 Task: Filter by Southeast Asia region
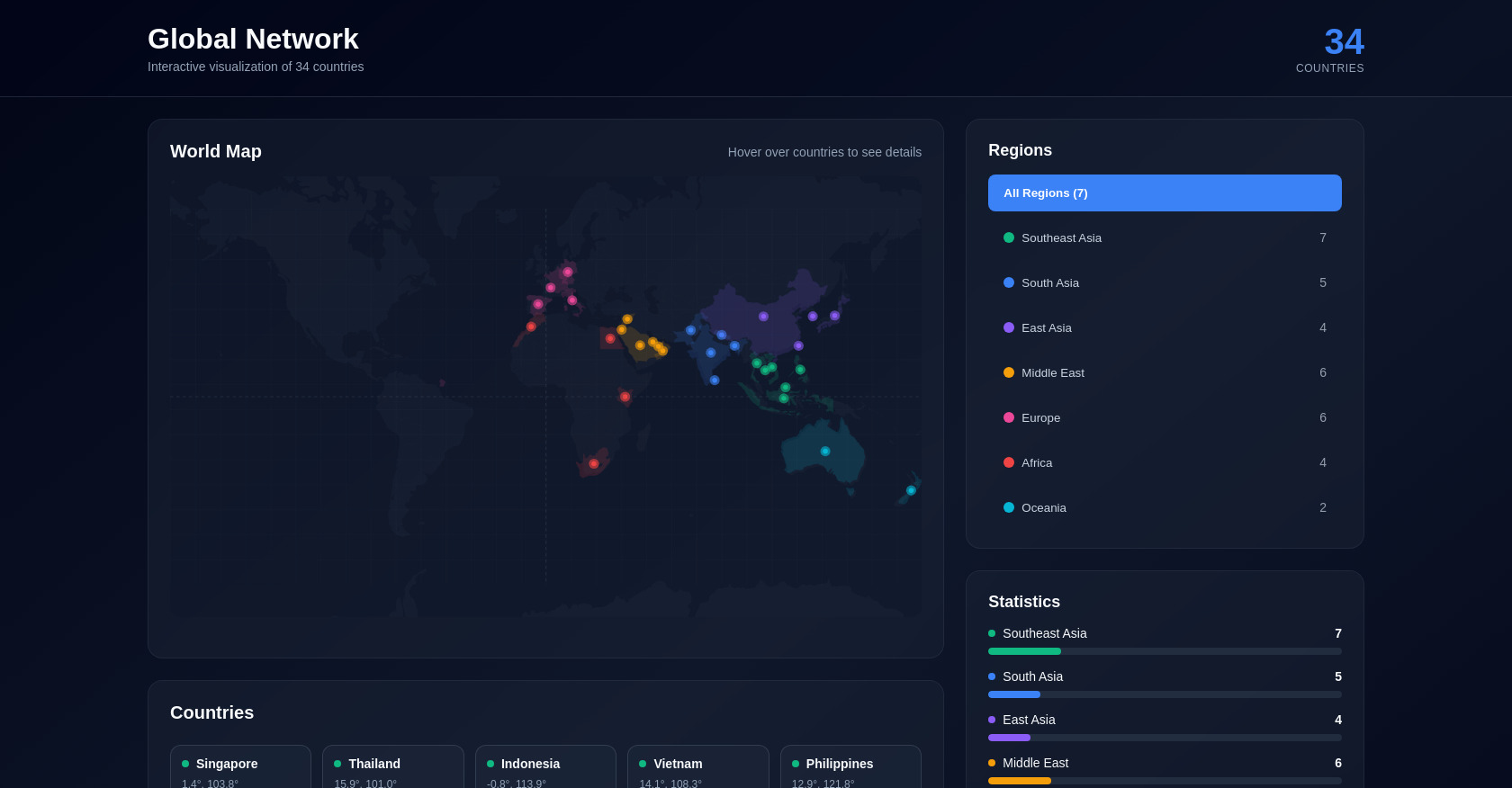[x=1165, y=237]
